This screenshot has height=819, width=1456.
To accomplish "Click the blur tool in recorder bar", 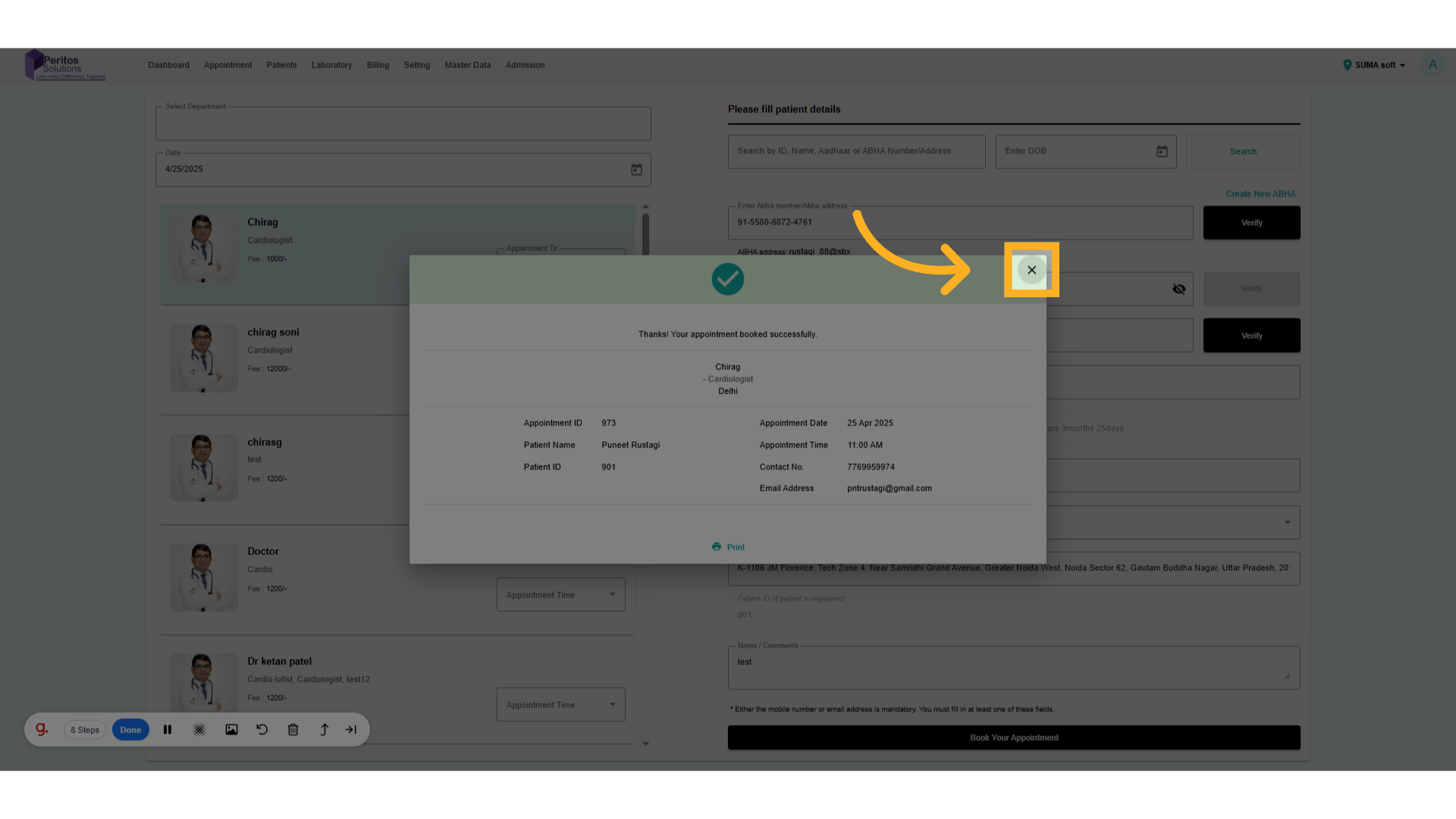I will (x=199, y=730).
